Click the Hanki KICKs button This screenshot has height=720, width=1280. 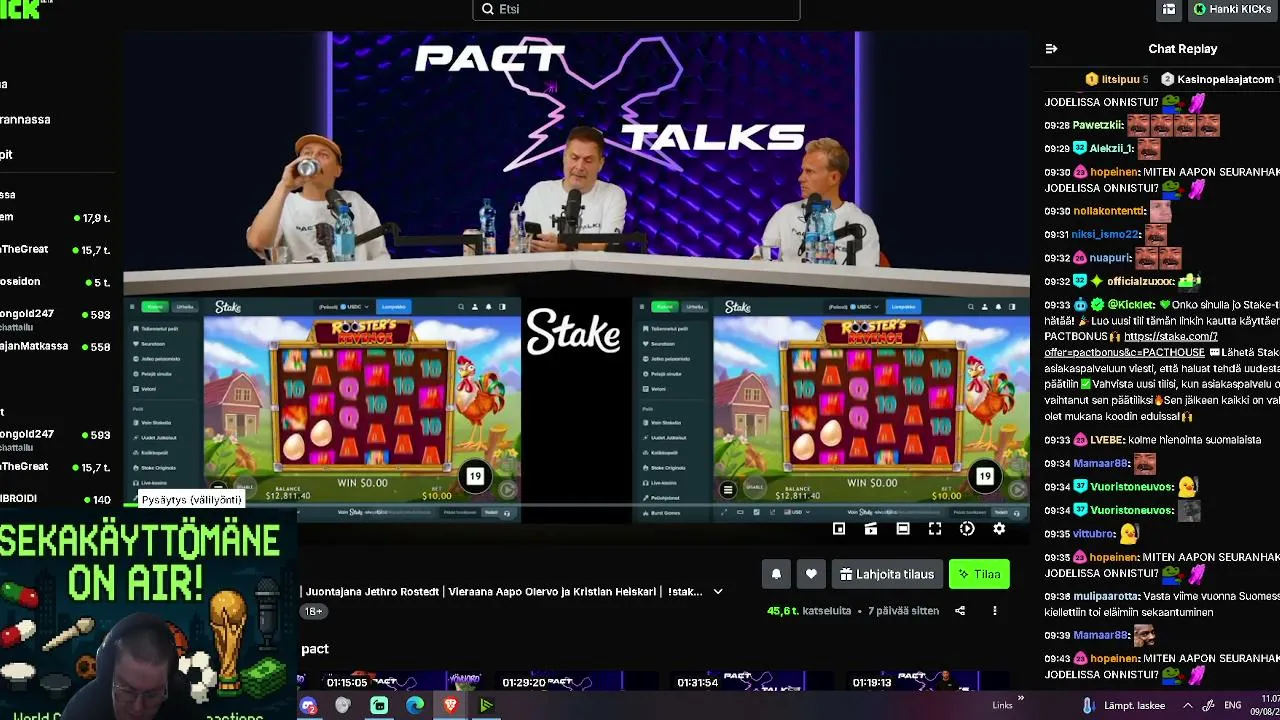1233,10
